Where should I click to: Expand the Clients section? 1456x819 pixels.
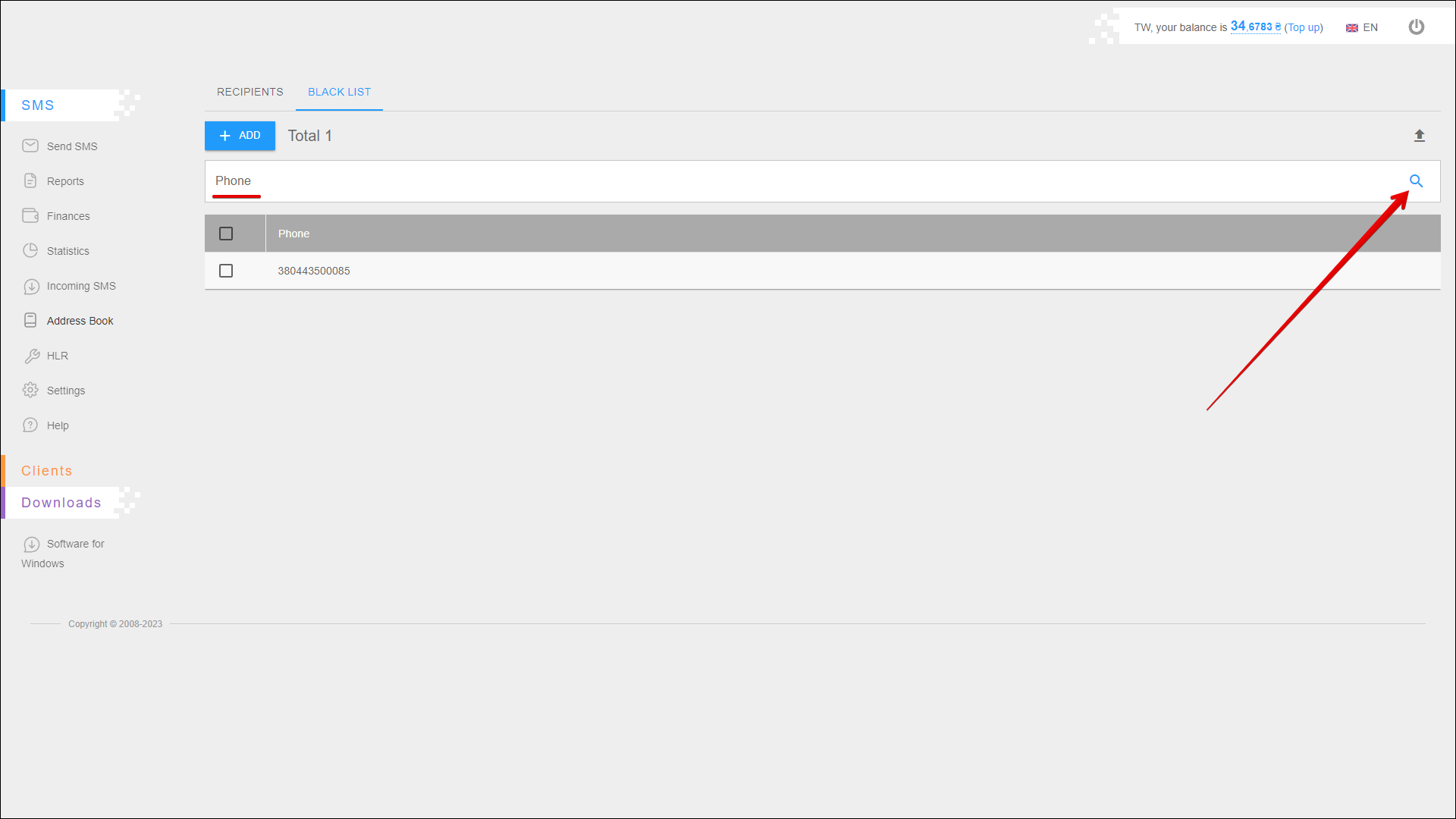[x=47, y=471]
